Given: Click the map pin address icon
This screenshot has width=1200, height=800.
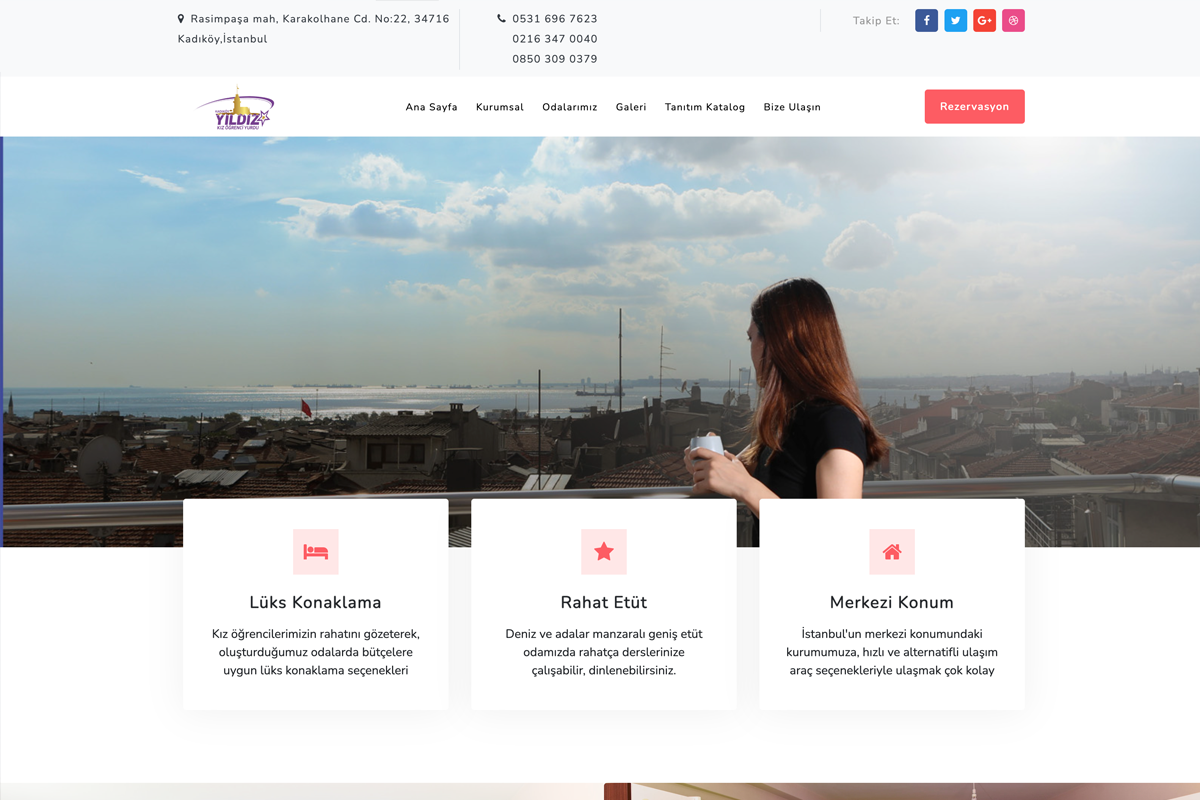Looking at the screenshot, I should click(181, 19).
